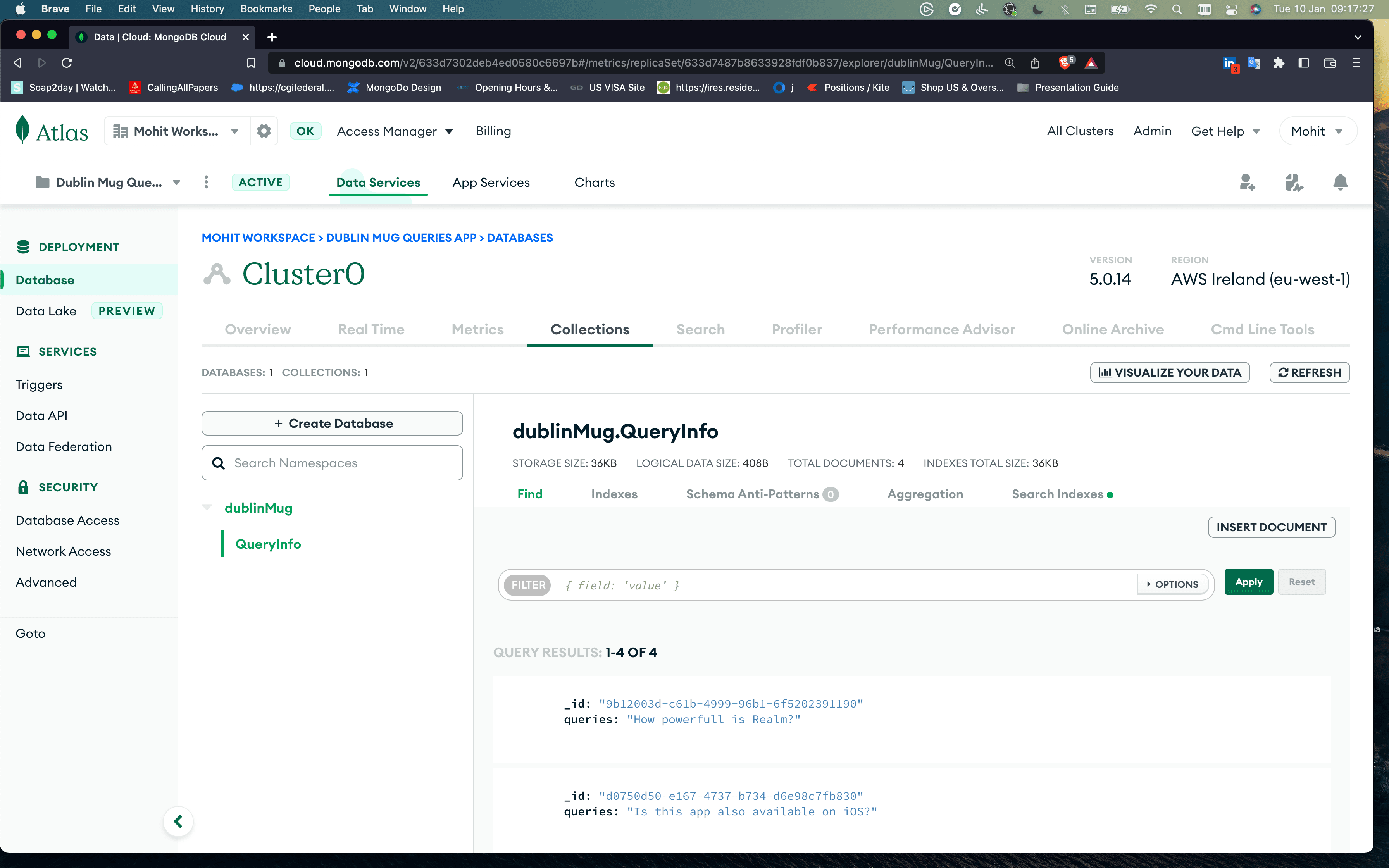Click WiFi icon in menu bar

tap(1151, 9)
